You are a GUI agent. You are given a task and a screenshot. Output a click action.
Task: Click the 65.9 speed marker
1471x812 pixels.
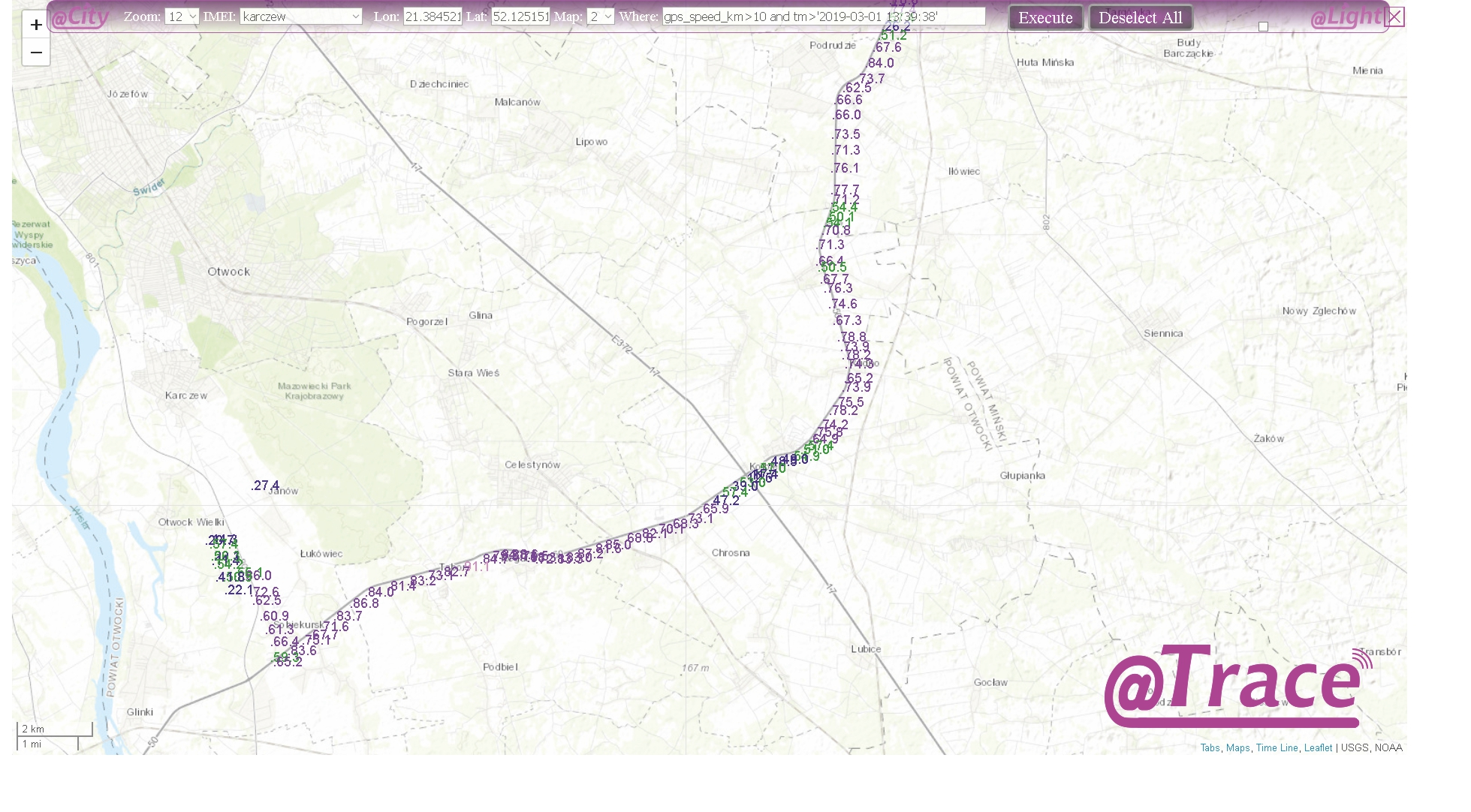tap(716, 509)
